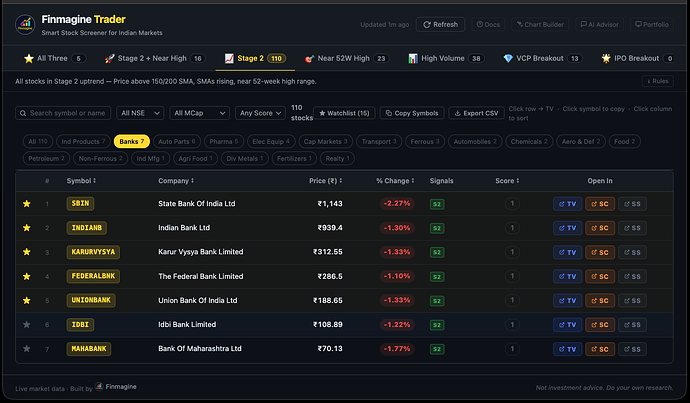Select the Stage 2 tab
The image size is (690, 403).
(255, 59)
